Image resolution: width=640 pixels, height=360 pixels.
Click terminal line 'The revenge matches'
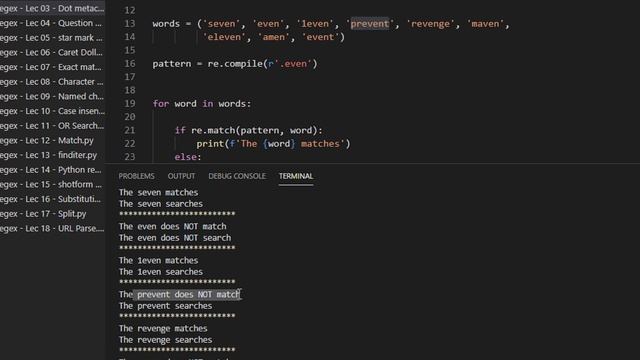tap(163, 328)
